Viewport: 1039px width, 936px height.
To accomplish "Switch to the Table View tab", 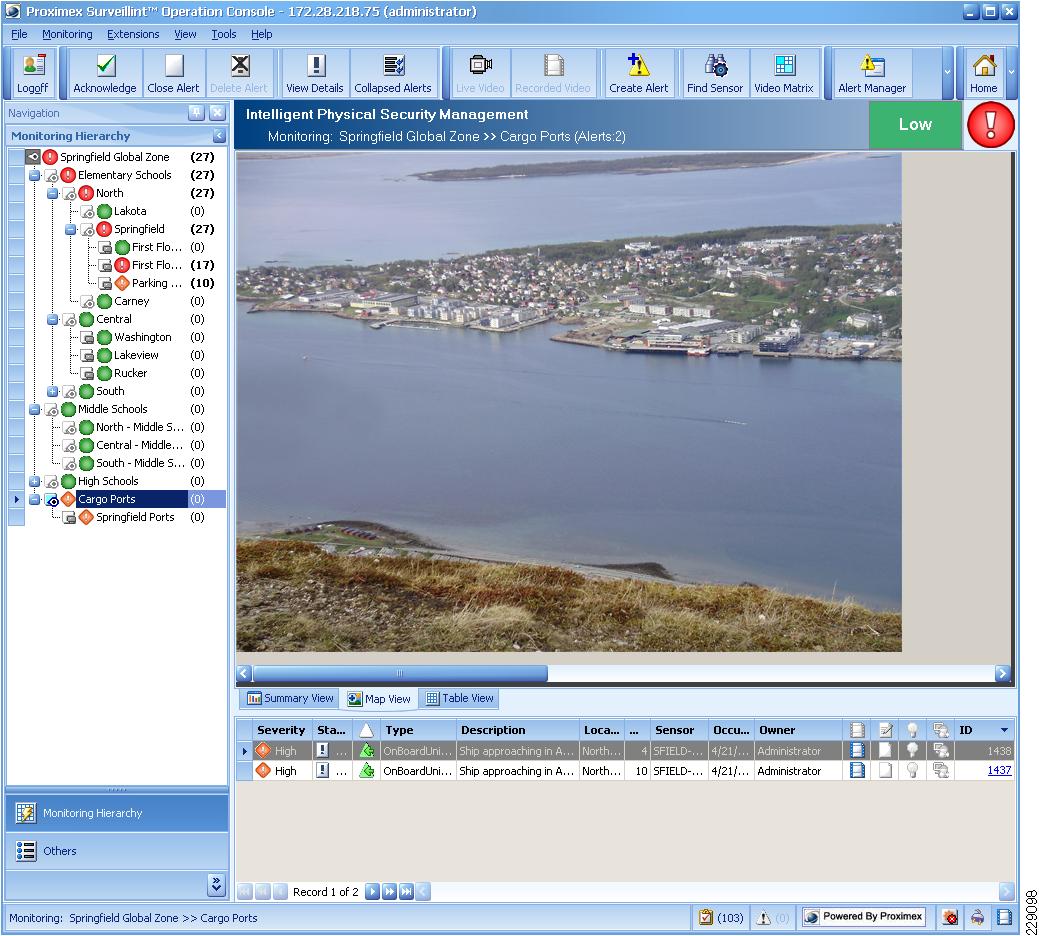I will coord(460,698).
